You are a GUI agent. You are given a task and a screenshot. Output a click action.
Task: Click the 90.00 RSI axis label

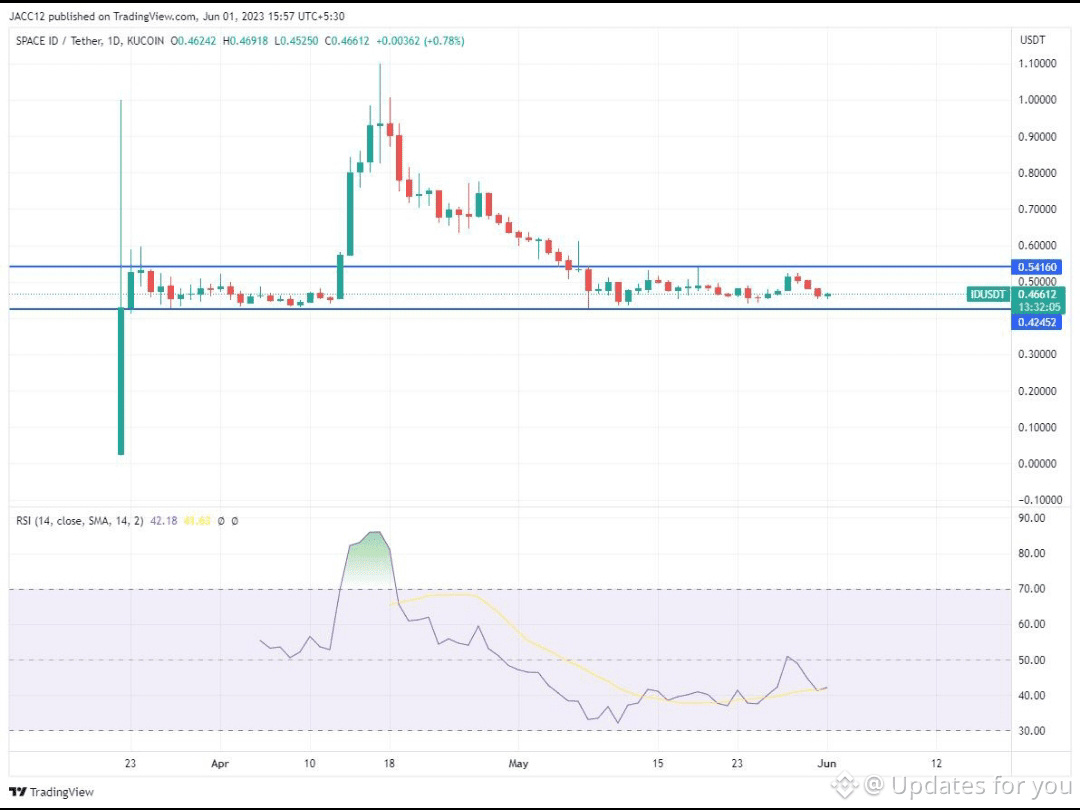1032,518
